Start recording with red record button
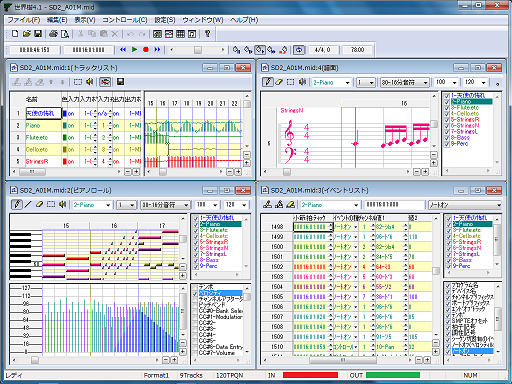The image size is (512, 384). coord(146,50)
